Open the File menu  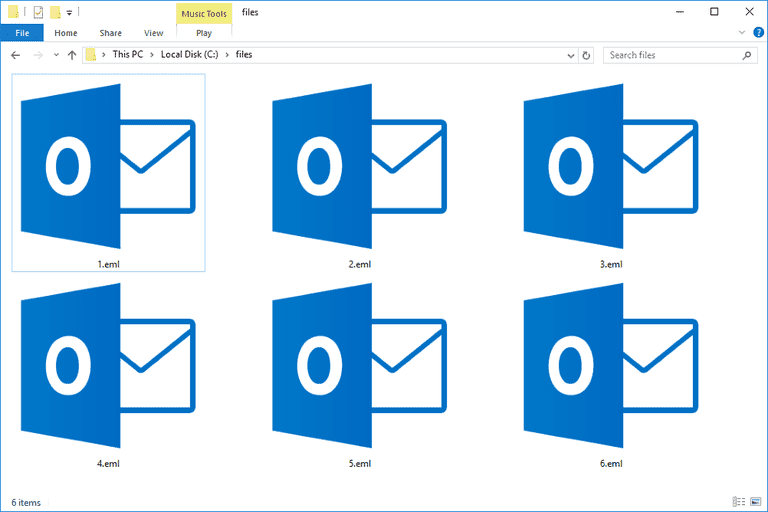coord(22,33)
